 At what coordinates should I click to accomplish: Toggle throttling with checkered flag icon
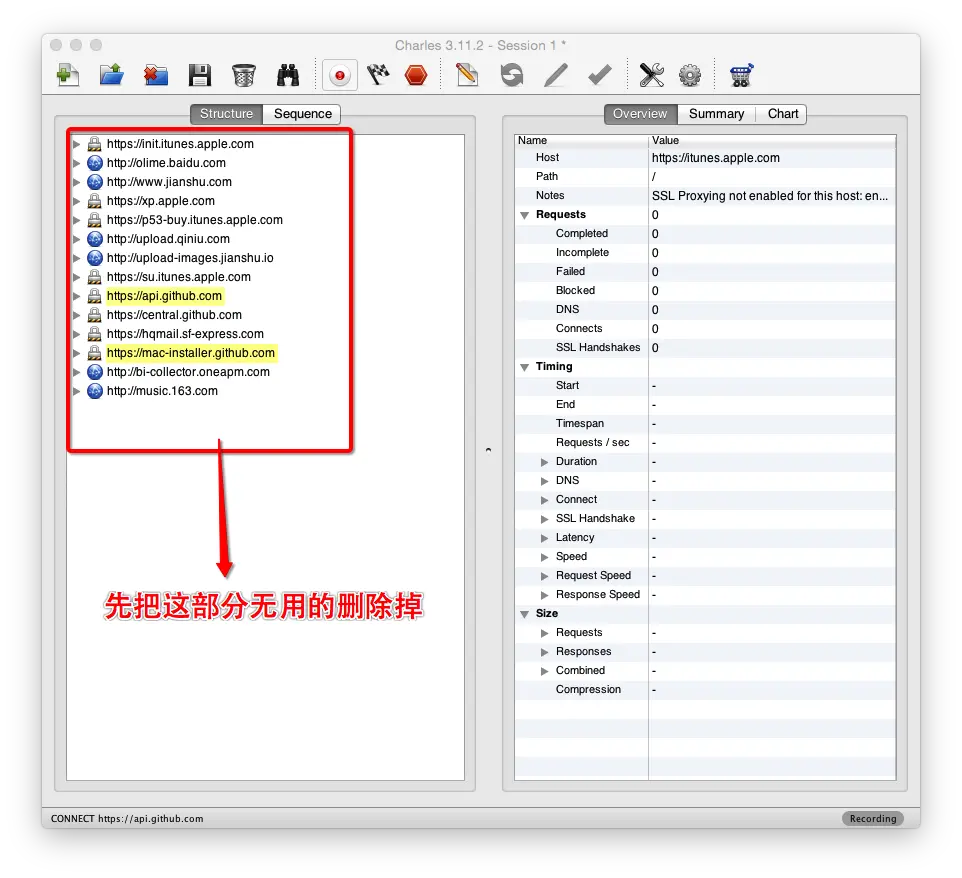point(379,75)
